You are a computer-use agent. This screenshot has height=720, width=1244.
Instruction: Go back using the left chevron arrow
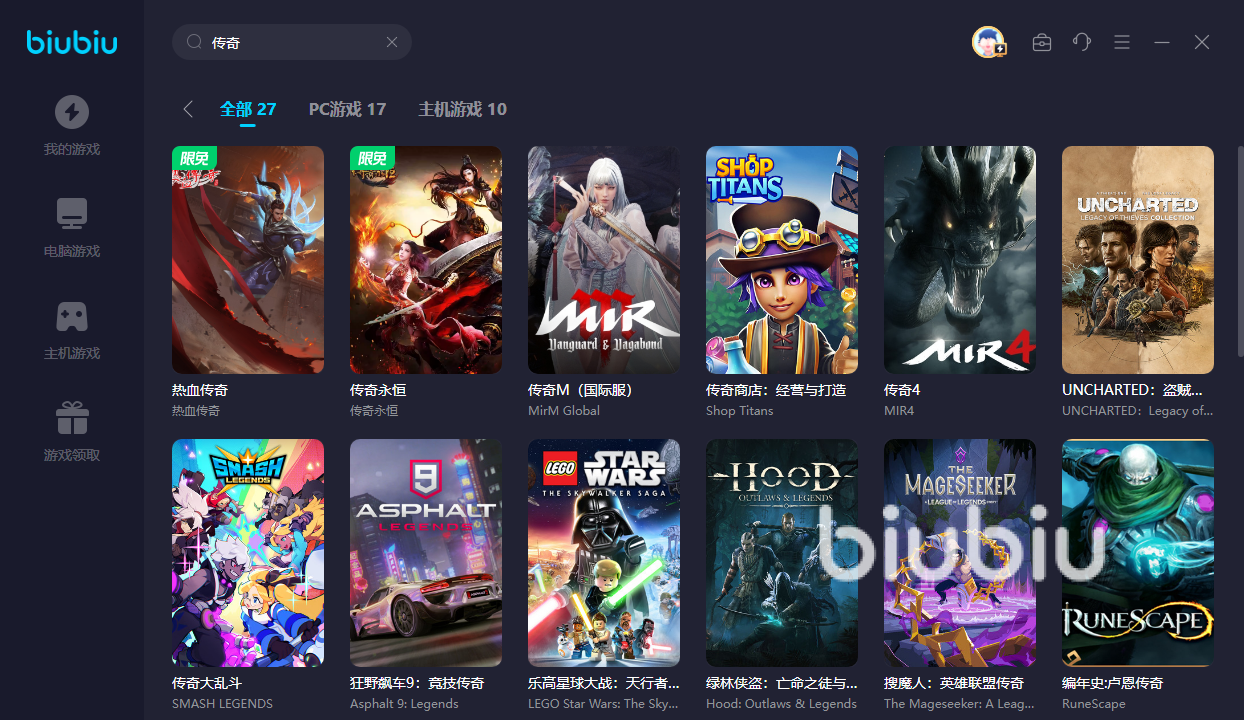tap(187, 109)
